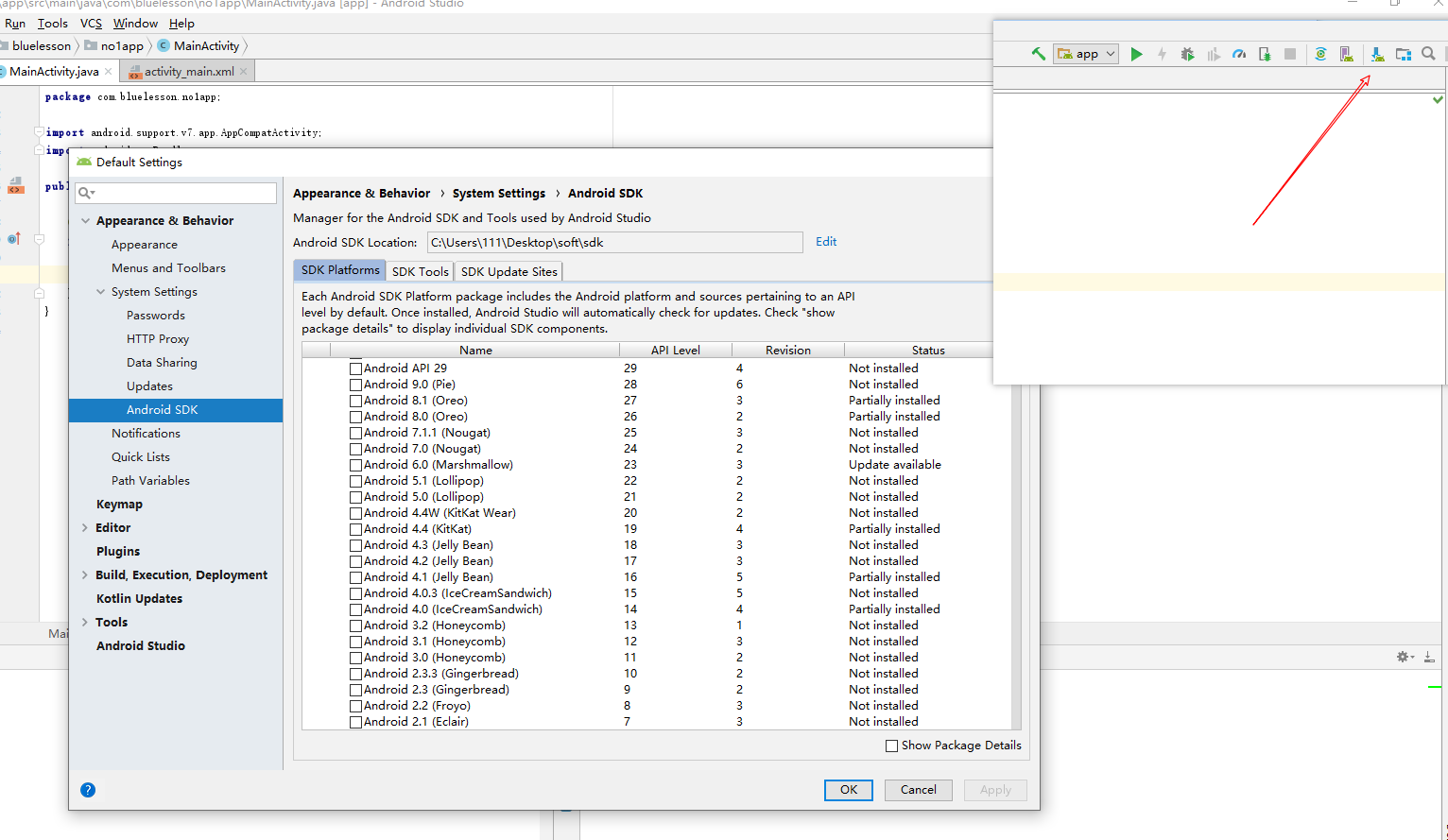Click the gear icon in bottom panel
The height and width of the screenshot is (840, 1448).
[x=1405, y=657]
